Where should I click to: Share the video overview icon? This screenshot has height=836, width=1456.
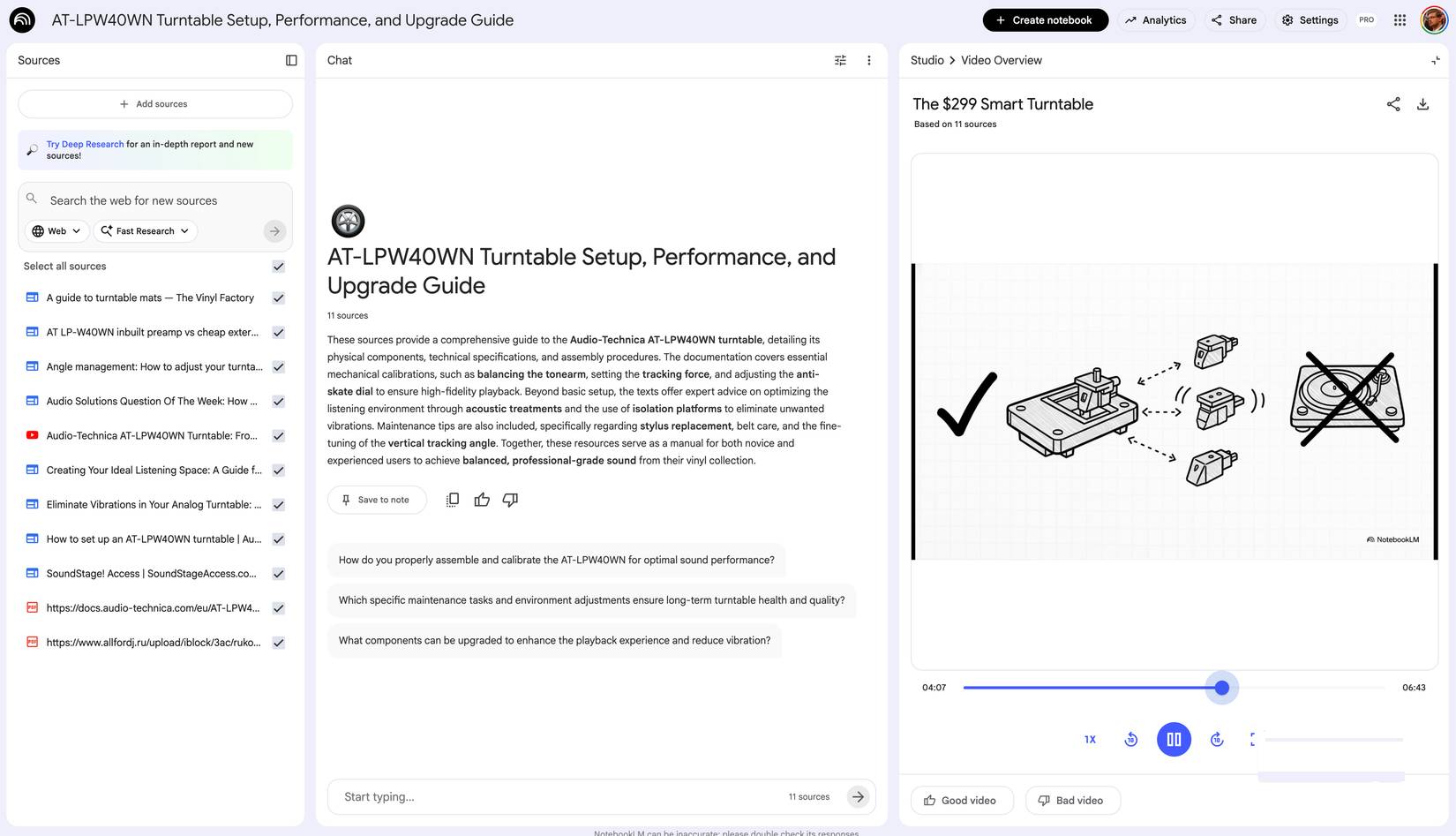1393,104
